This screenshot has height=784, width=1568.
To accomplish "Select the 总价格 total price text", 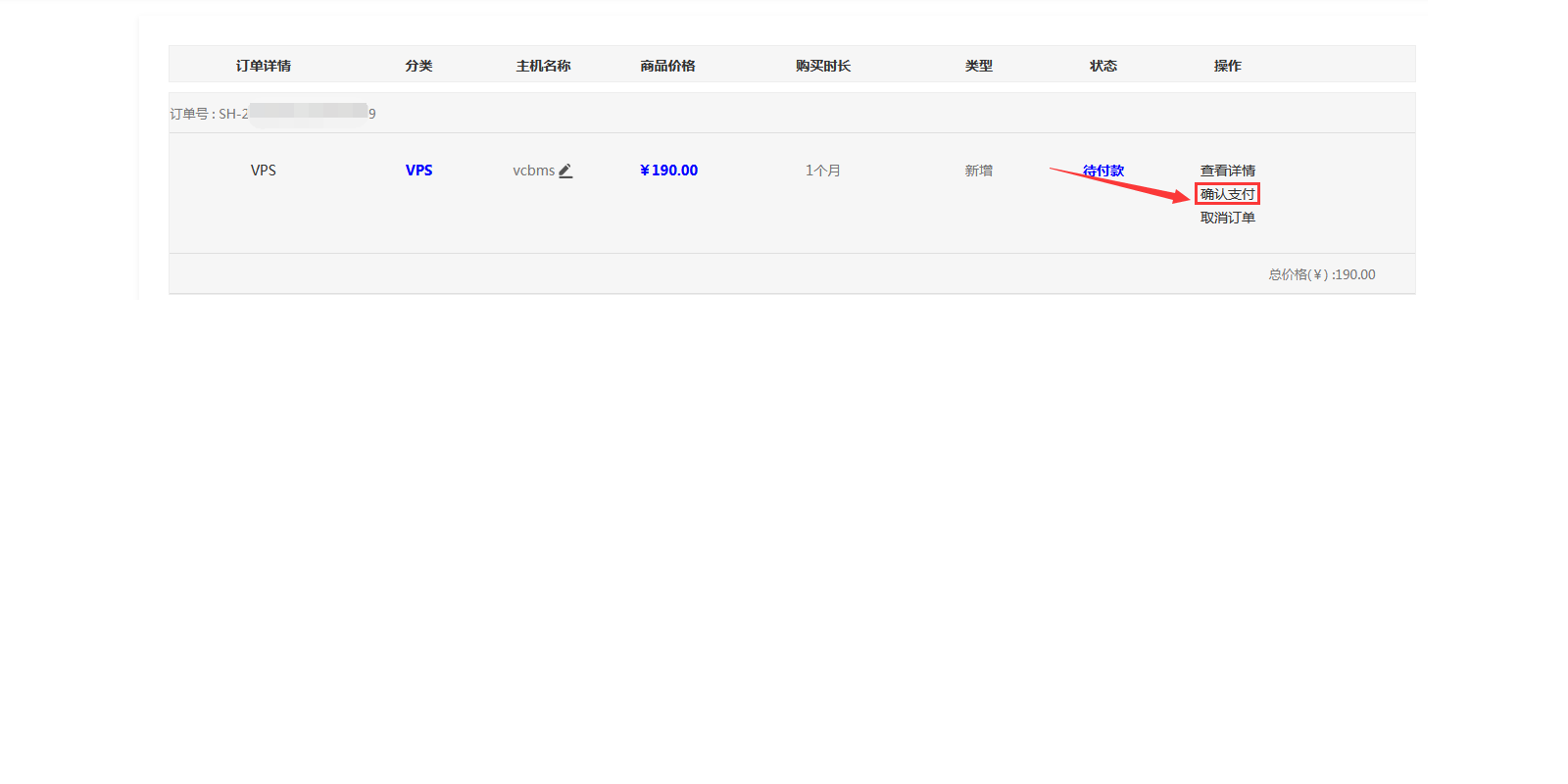I will 1321,274.
